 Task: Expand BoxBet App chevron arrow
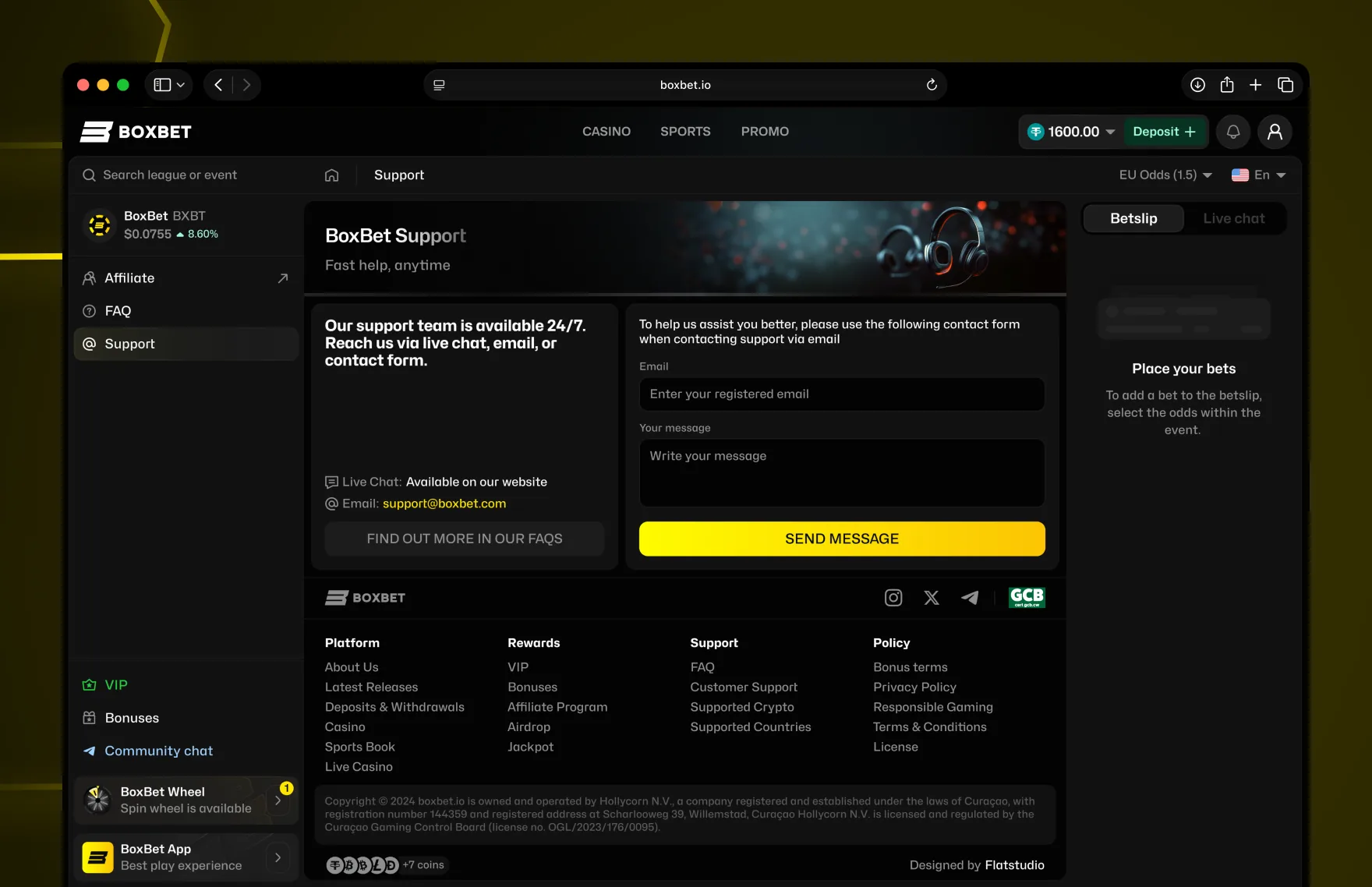pyautogui.click(x=278, y=857)
